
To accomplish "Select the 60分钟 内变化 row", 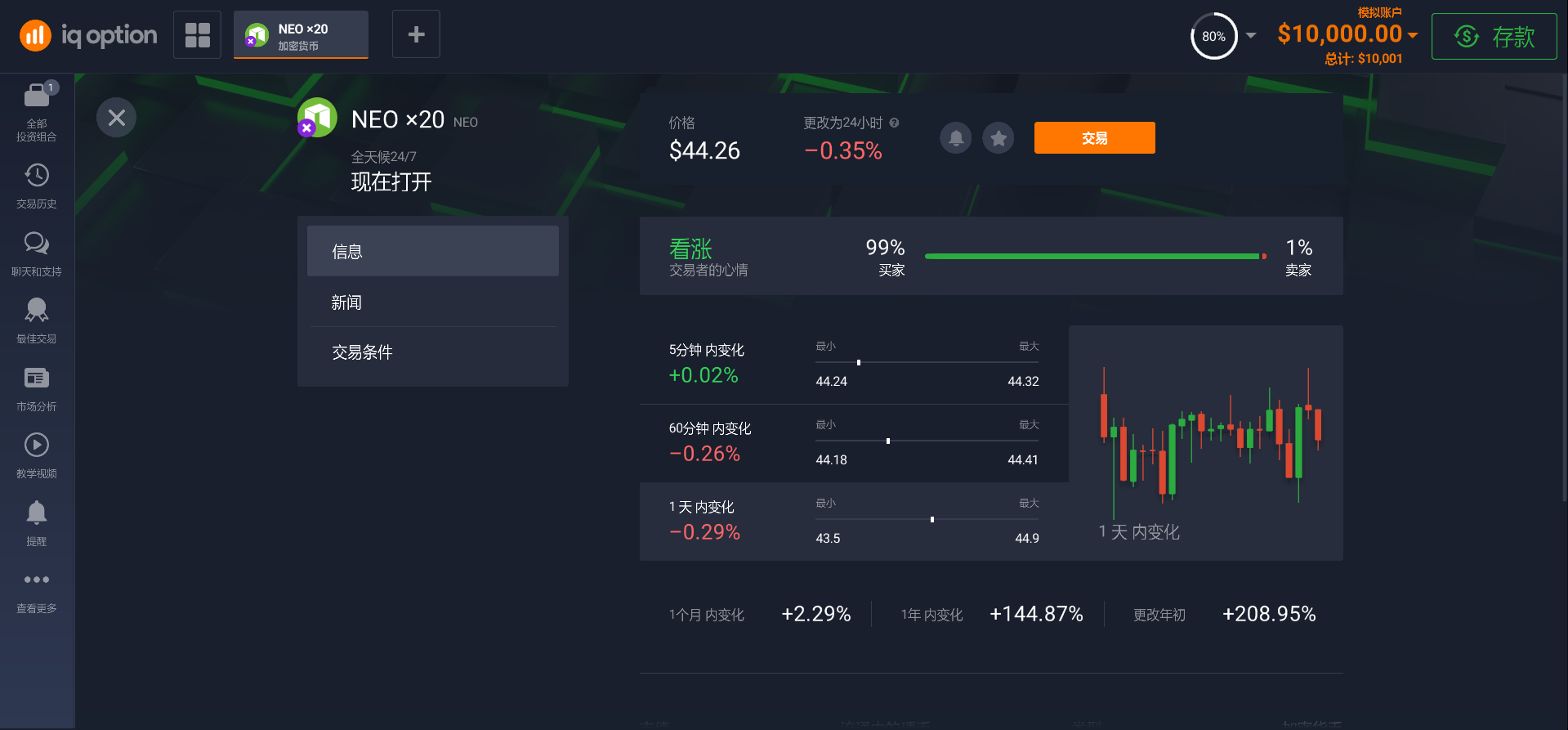I will pyautogui.click(x=854, y=443).
